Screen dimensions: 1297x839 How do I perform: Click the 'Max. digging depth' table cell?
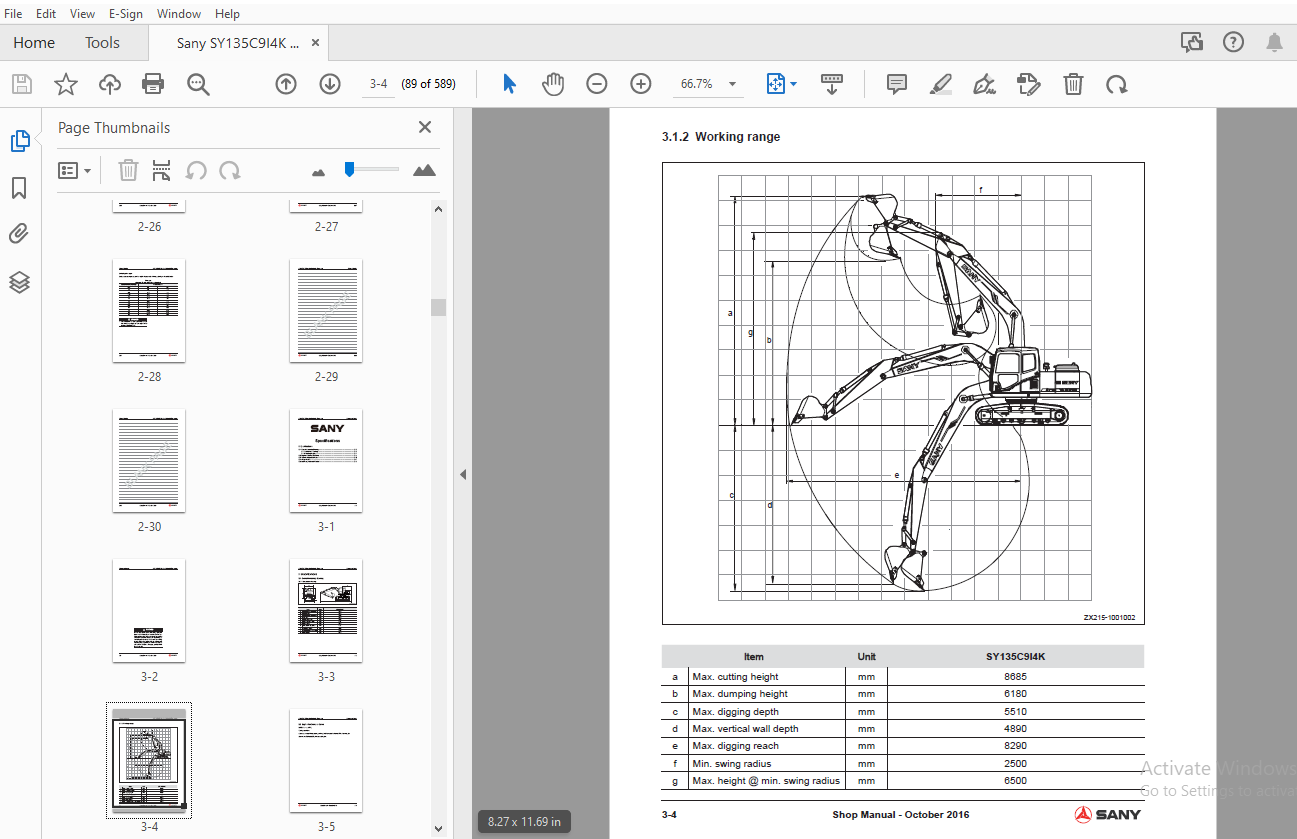(x=767, y=712)
